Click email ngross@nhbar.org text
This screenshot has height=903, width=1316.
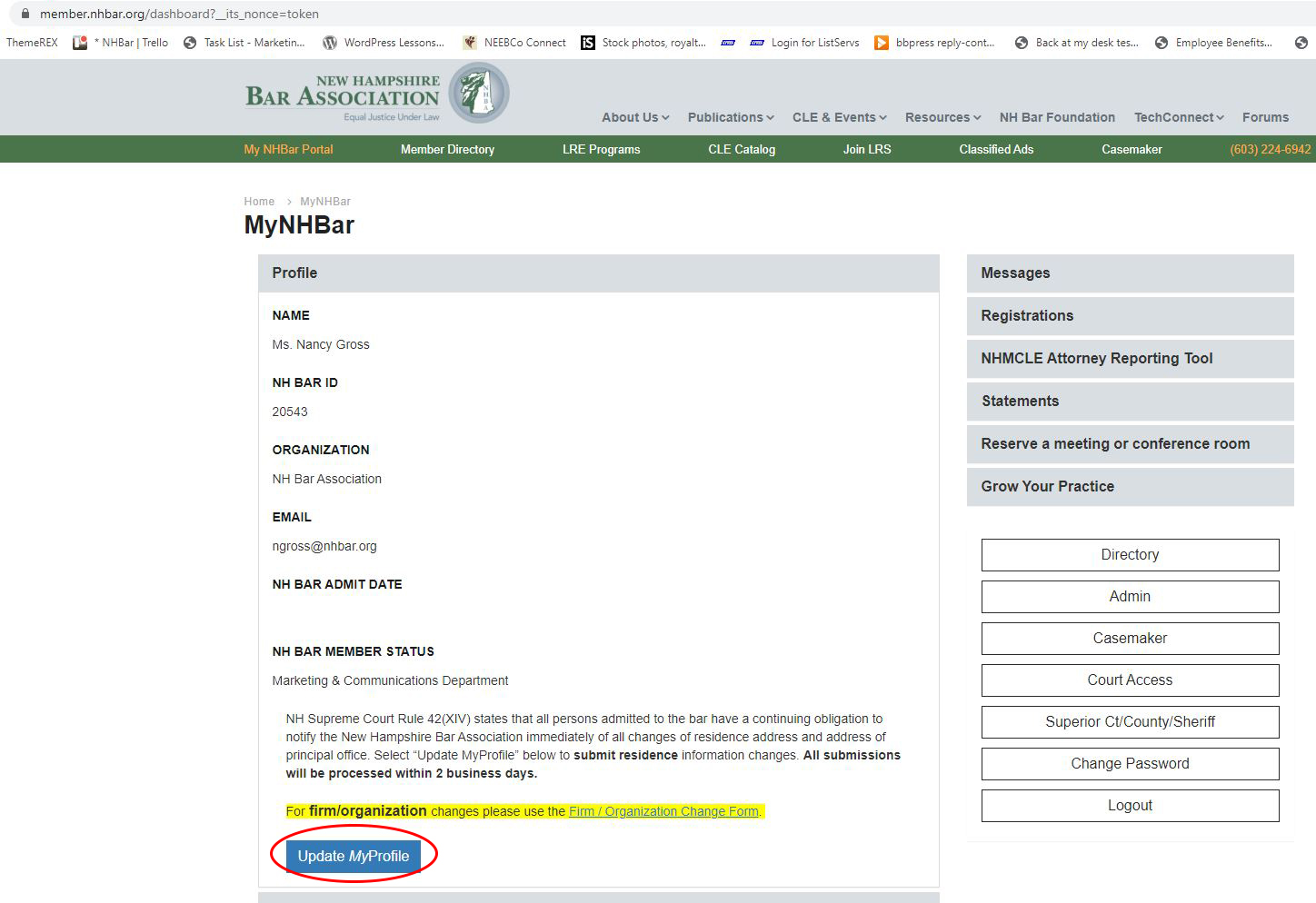324,546
